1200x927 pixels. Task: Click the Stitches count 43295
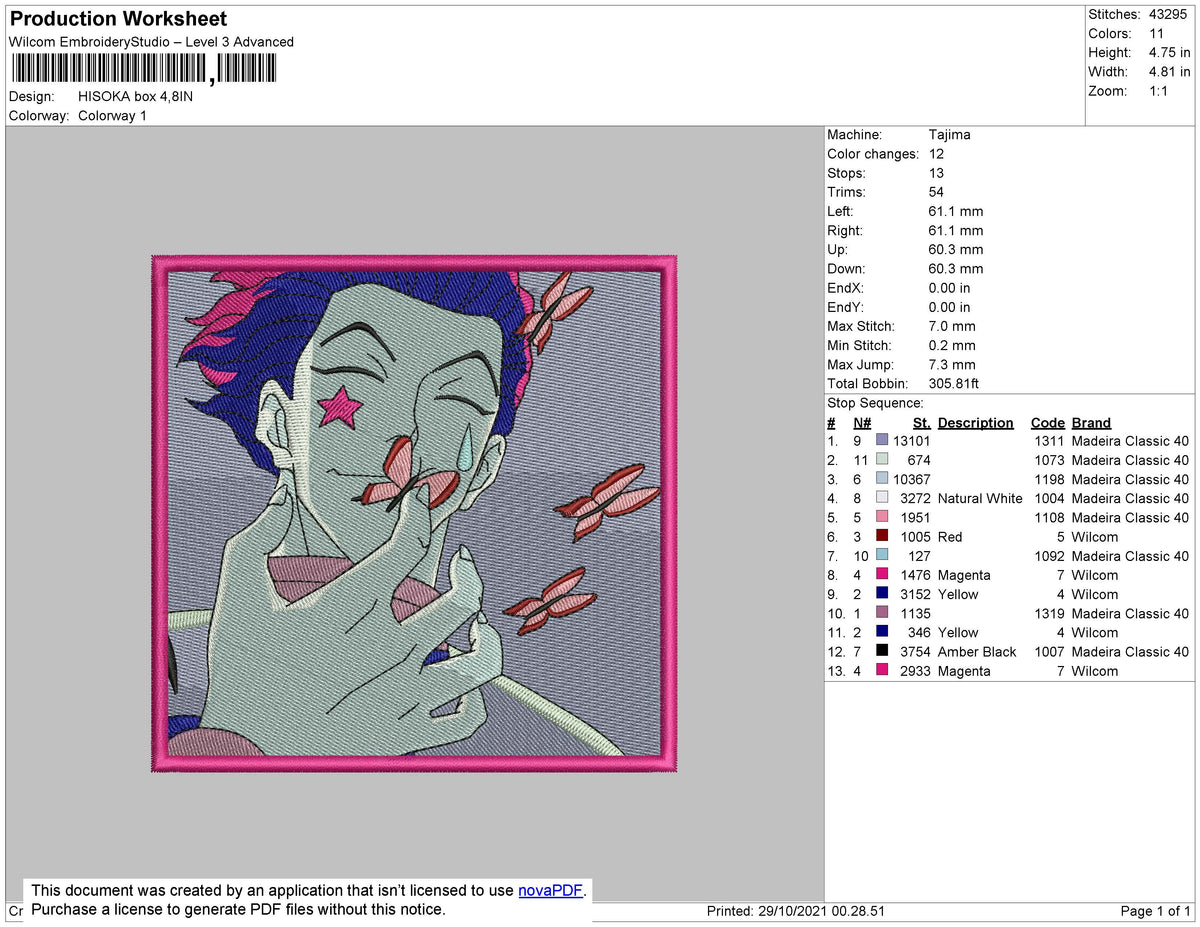pyautogui.click(x=1169, y=14)
